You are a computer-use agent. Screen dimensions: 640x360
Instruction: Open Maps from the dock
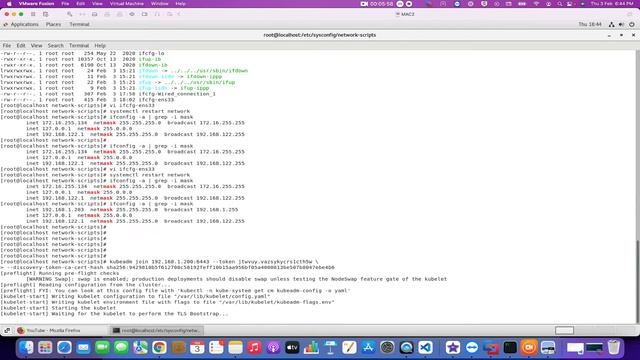pos(140,347)
